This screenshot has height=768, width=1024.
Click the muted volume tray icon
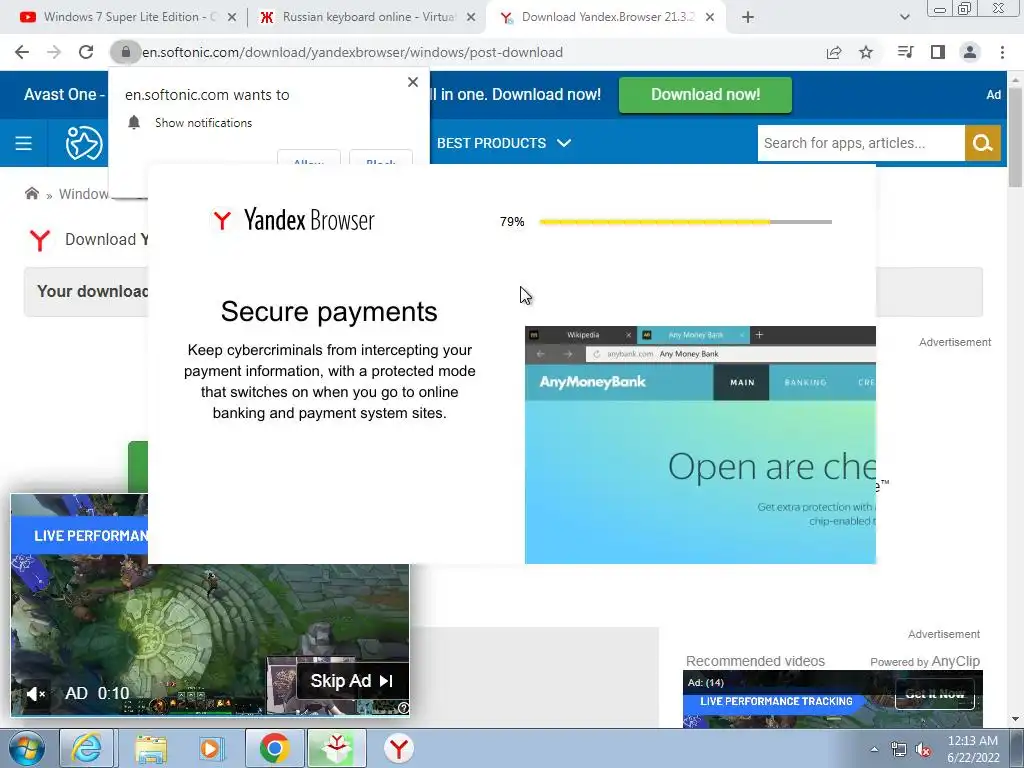coord(923,750)
